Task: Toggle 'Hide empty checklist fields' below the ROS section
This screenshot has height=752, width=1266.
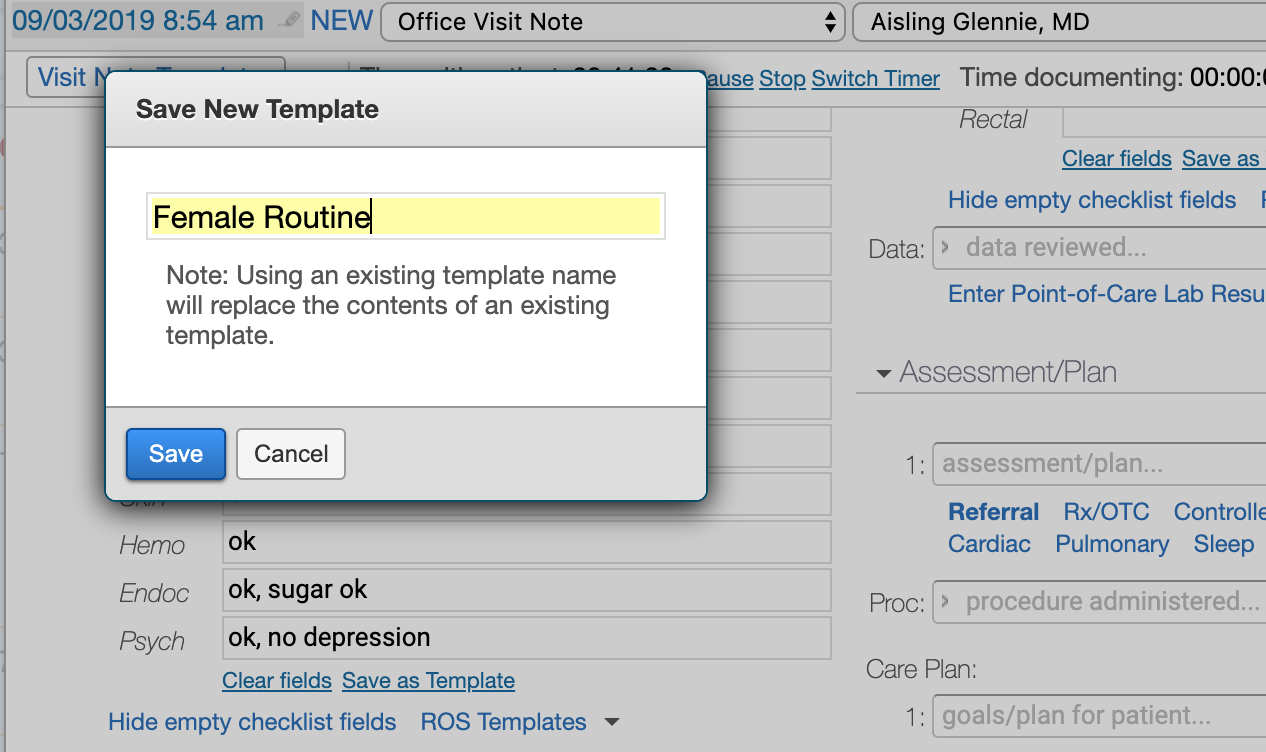Action: pos(252,721)
